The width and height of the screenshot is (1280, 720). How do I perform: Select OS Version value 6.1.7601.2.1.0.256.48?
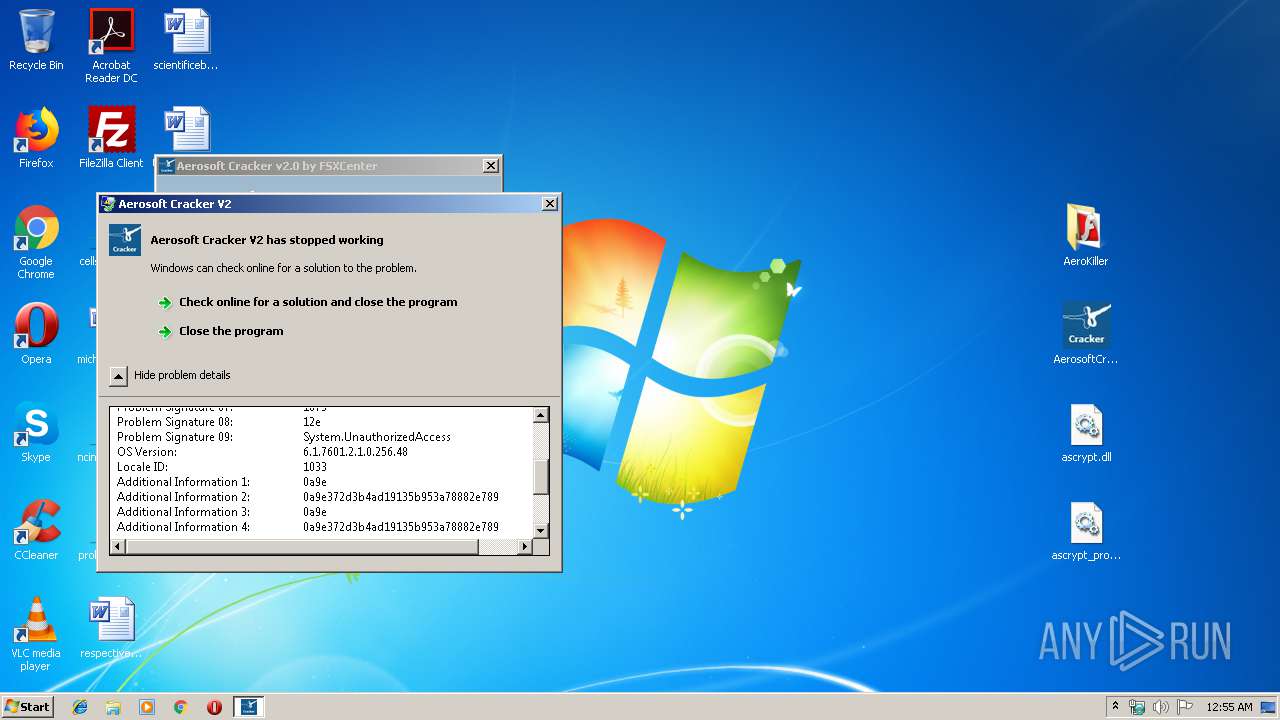[355, 452]
